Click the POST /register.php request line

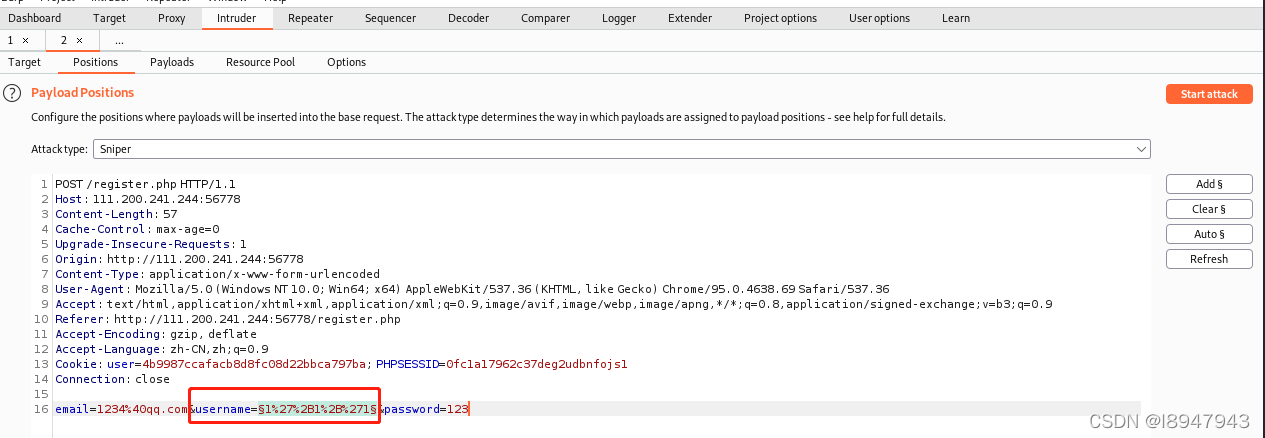(x=146, y=184)
